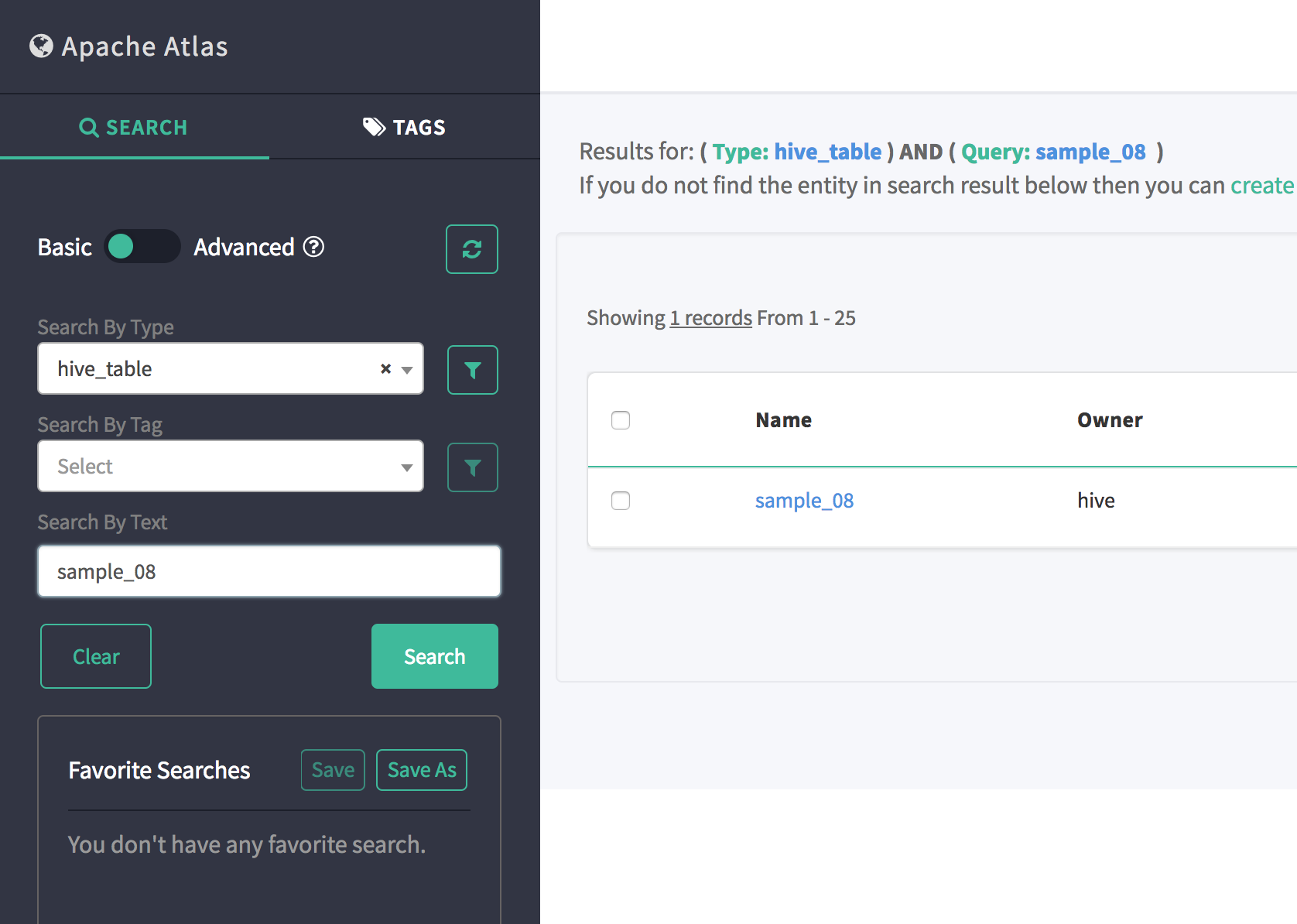The image size is (1297, 924).
Task: Click 'Type: hive_table' in results summary
Action: tap(797, 152)
